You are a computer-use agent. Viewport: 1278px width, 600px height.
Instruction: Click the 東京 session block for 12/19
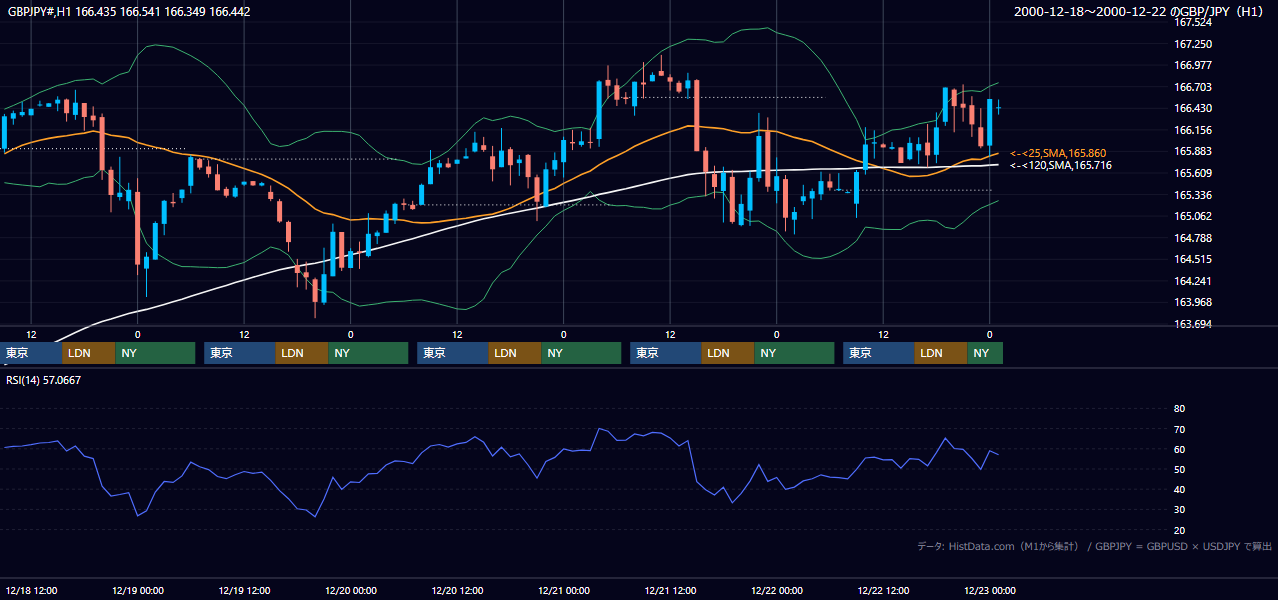click(239, 353)
